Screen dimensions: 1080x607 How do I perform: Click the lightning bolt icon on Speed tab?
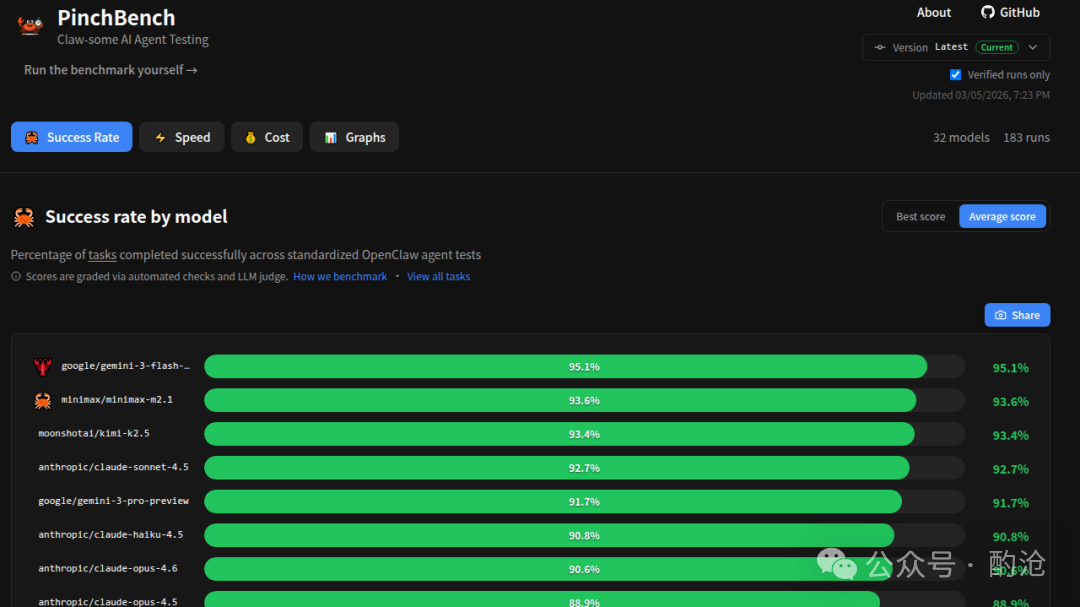pyautogui.click(x=160, y=137)
